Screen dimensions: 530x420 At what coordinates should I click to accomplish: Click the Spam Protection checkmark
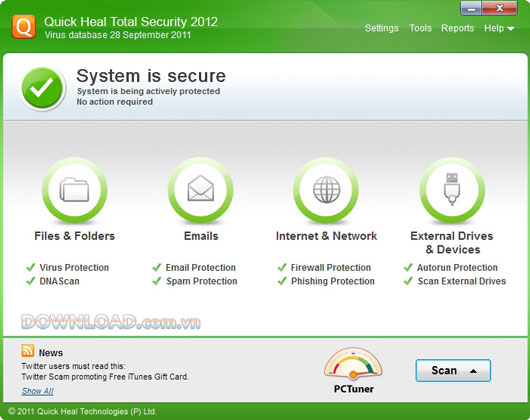(156, 281)
